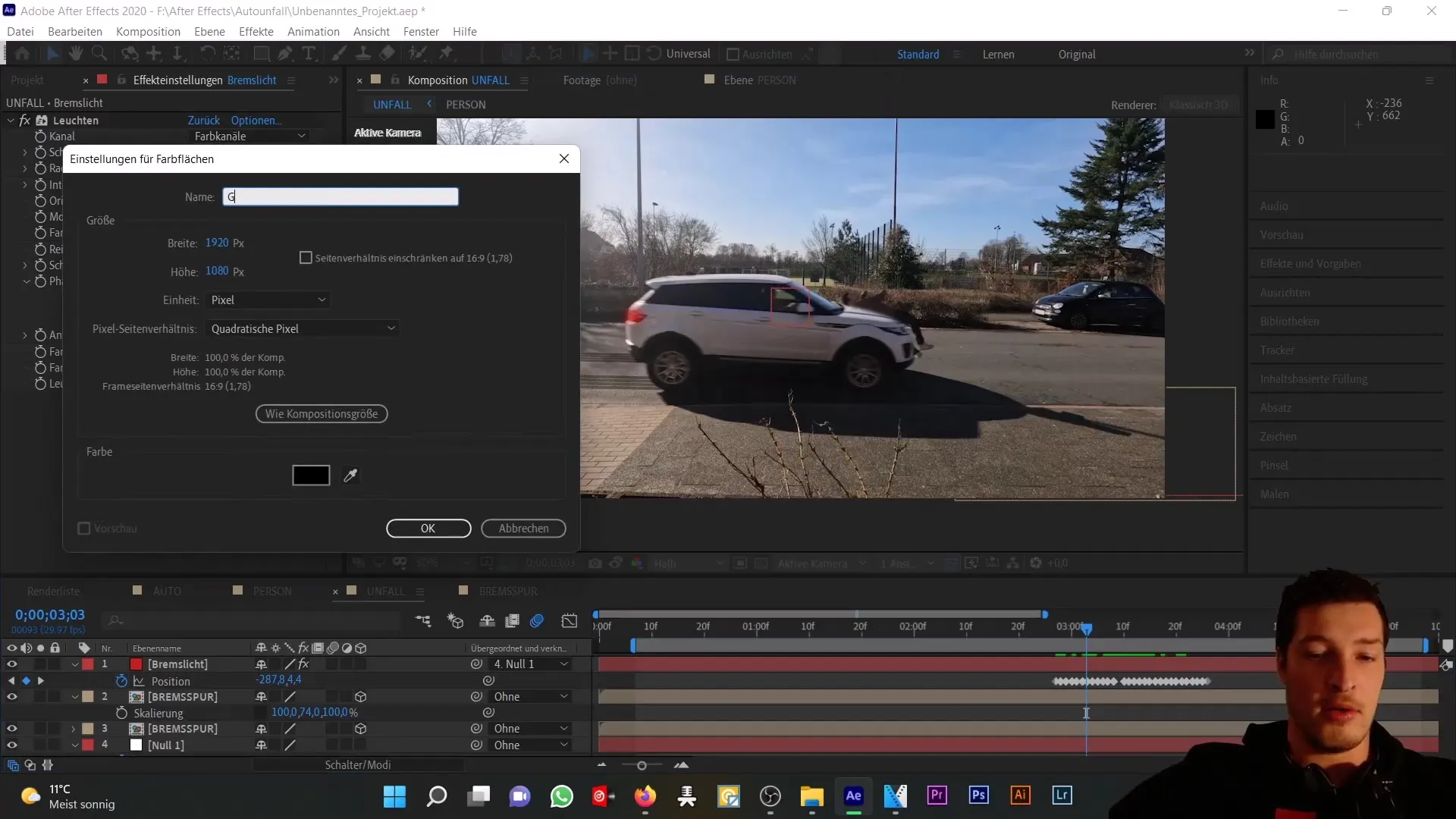
Task: Toggle Vorschau checkbox in the dialog
Action: [84, 529]
